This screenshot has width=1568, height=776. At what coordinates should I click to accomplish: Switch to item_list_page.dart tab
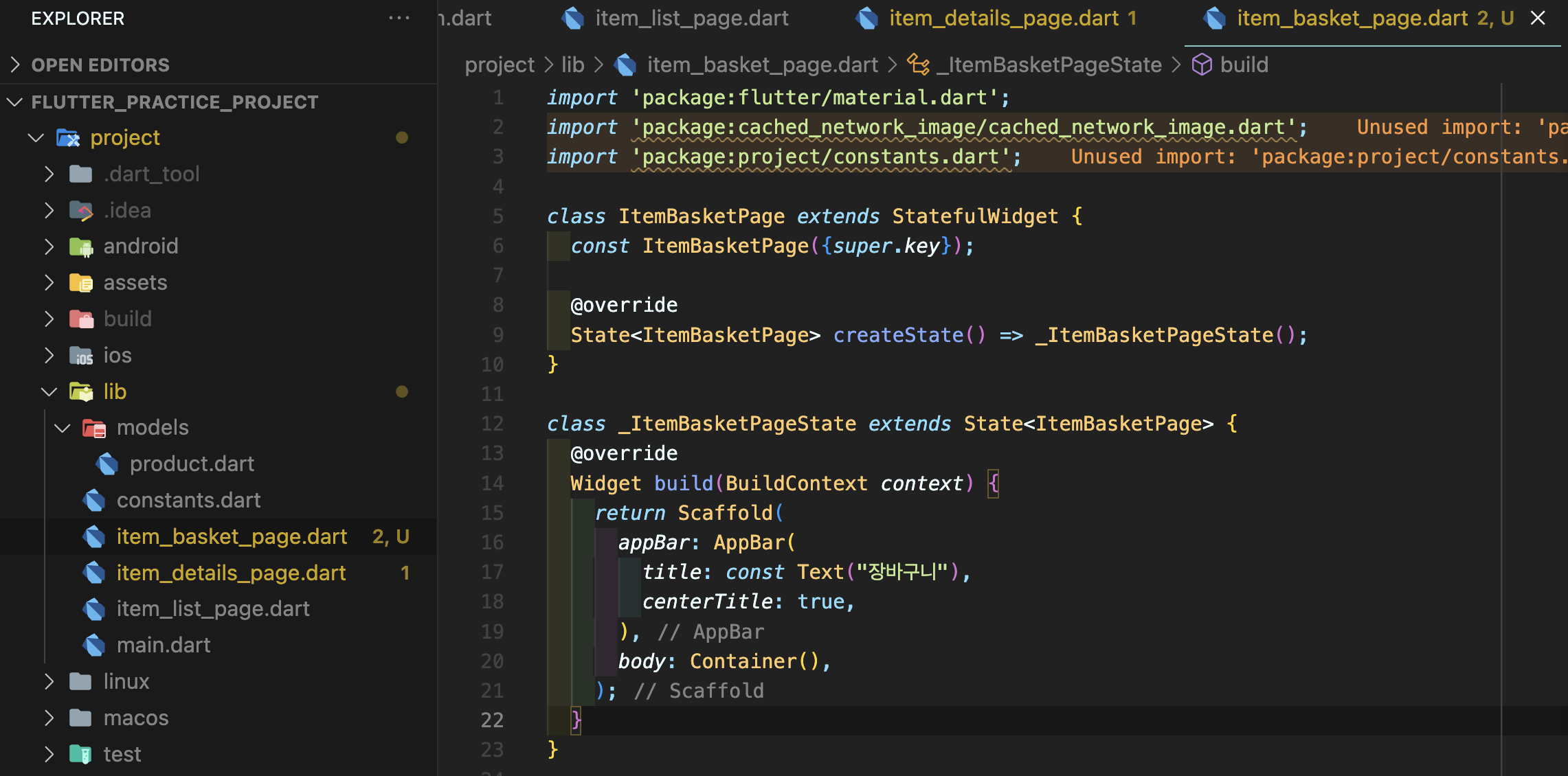[691, 19]
